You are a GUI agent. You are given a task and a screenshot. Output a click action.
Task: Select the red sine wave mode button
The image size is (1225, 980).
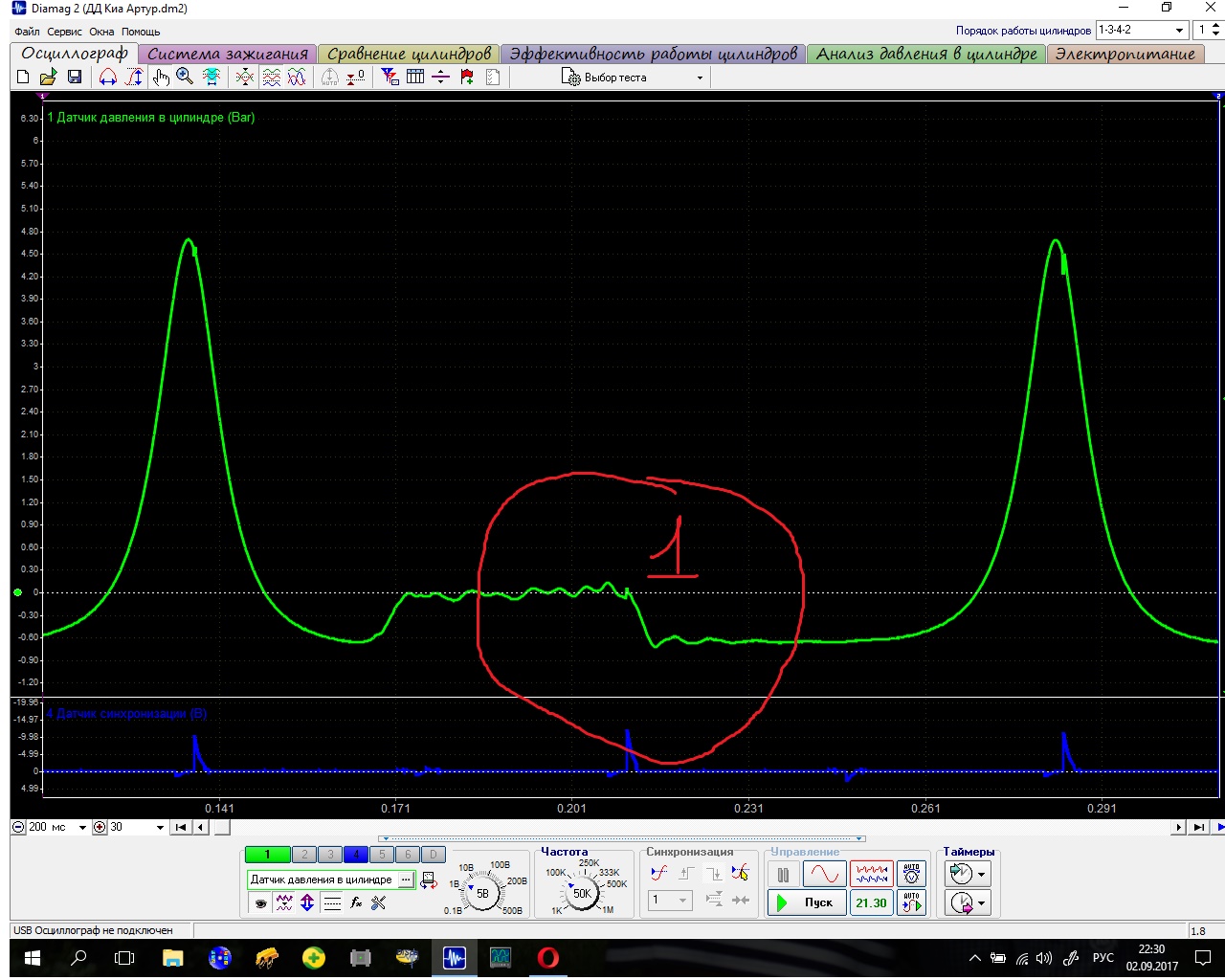(x=824, y=875)
